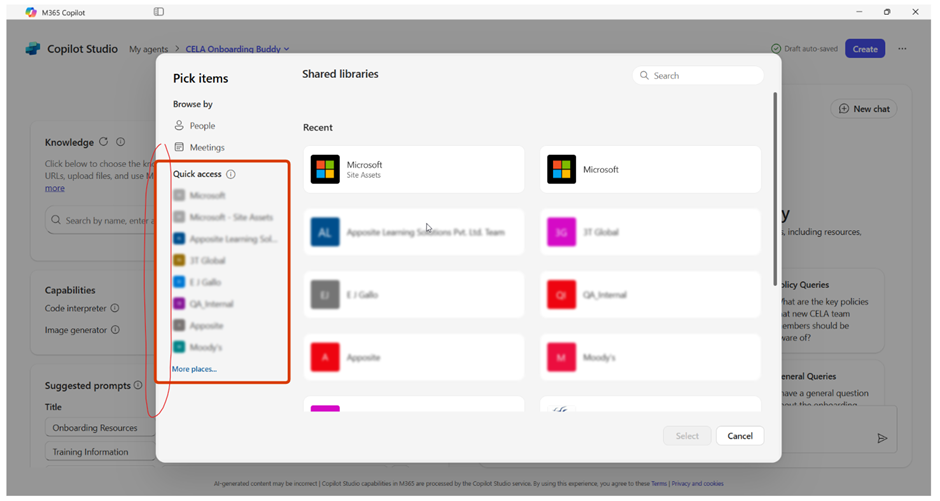The width and height of the screenshot is (940, 501).
Task: Click the Search field in Pick items dialog
Action: click(x=698, y=76)
